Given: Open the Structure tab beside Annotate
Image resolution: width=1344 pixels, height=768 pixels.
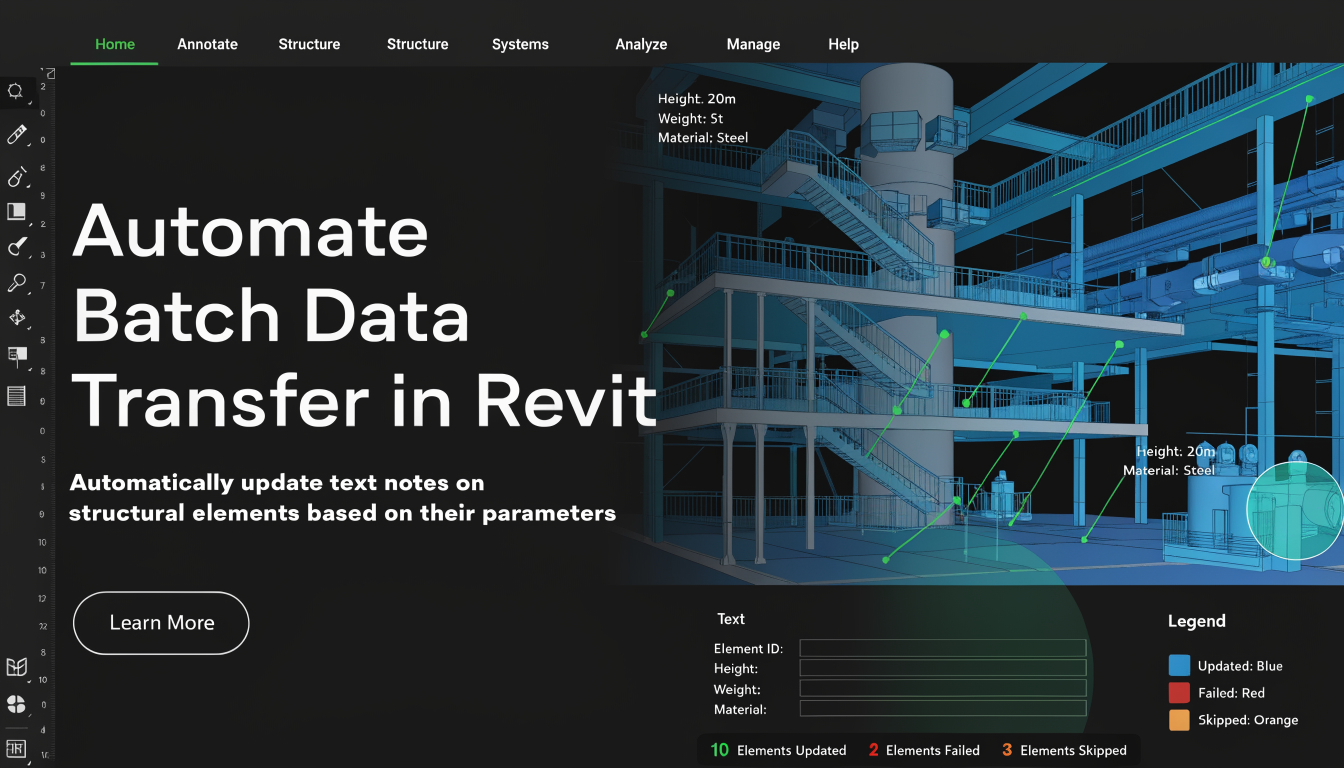Looking at the screenshot, I should coord(309,44).
